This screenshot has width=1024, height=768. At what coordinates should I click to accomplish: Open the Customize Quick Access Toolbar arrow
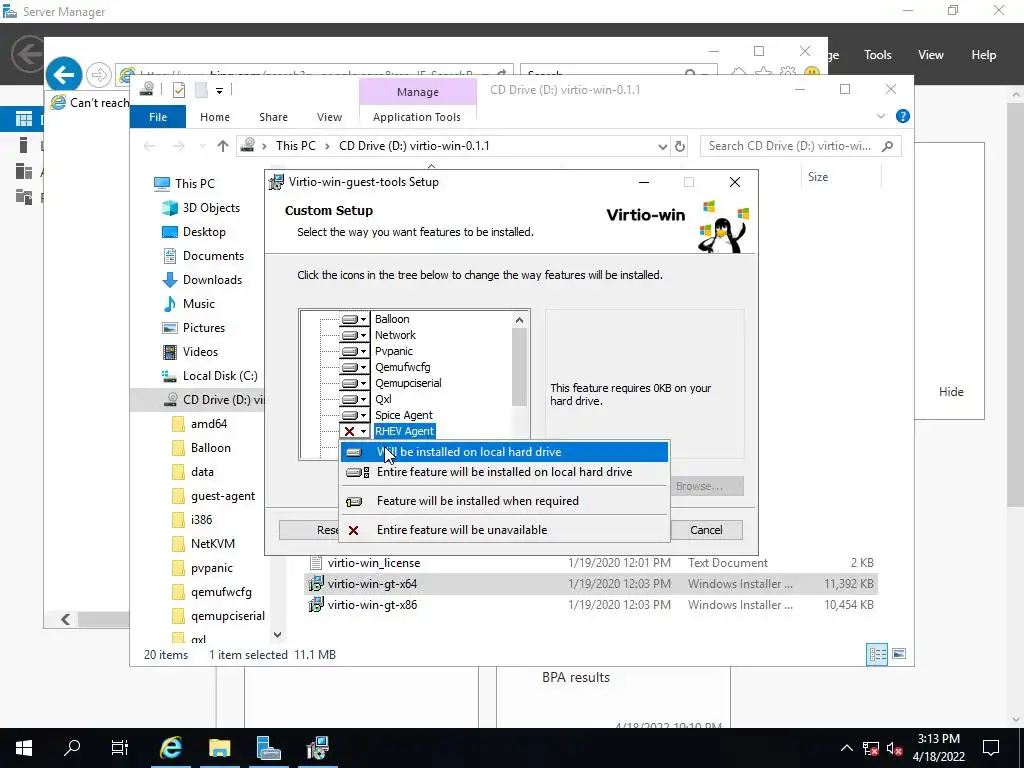click(x=219, y=91)
